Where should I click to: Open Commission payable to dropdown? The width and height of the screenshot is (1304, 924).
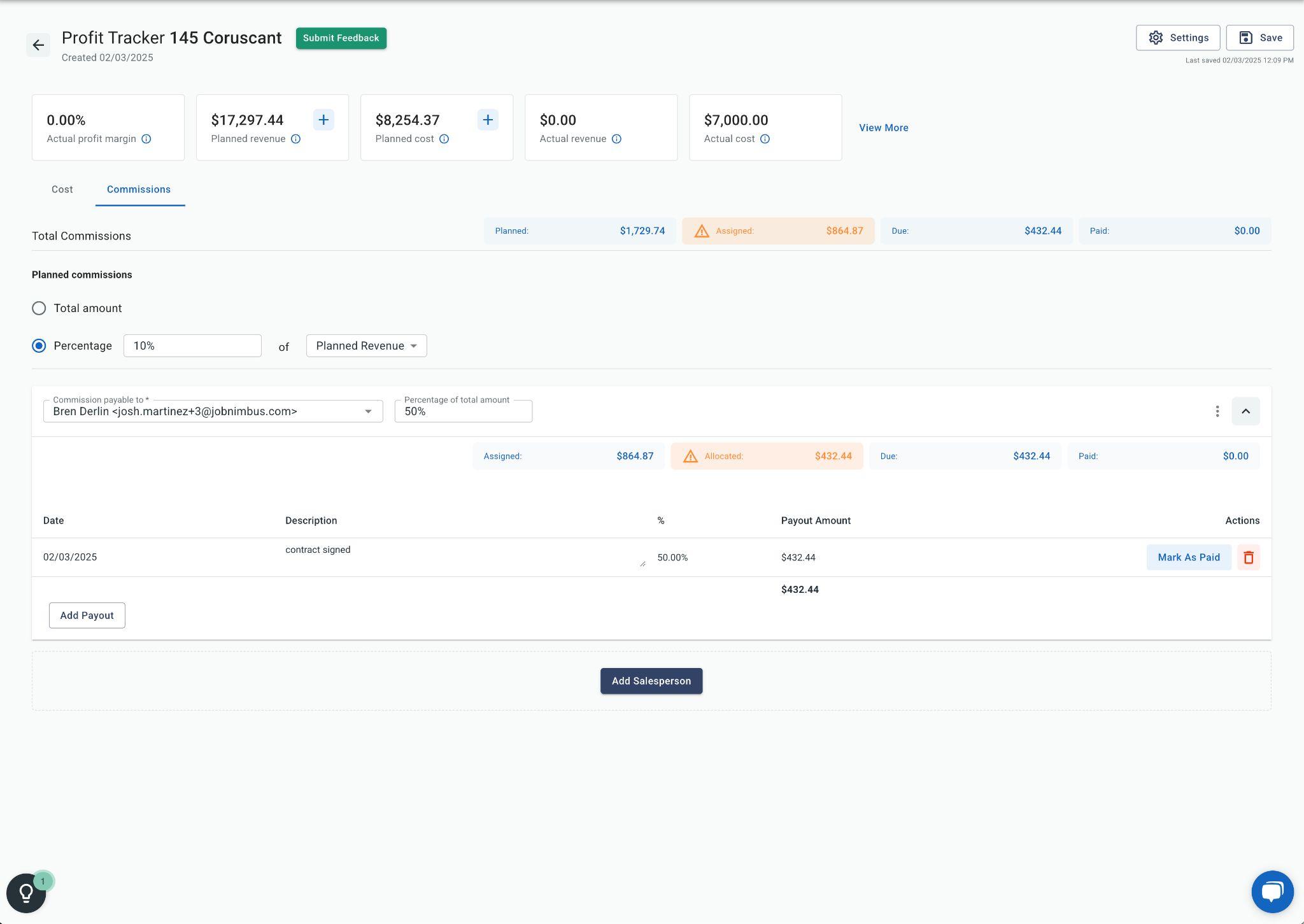point(213,411)
